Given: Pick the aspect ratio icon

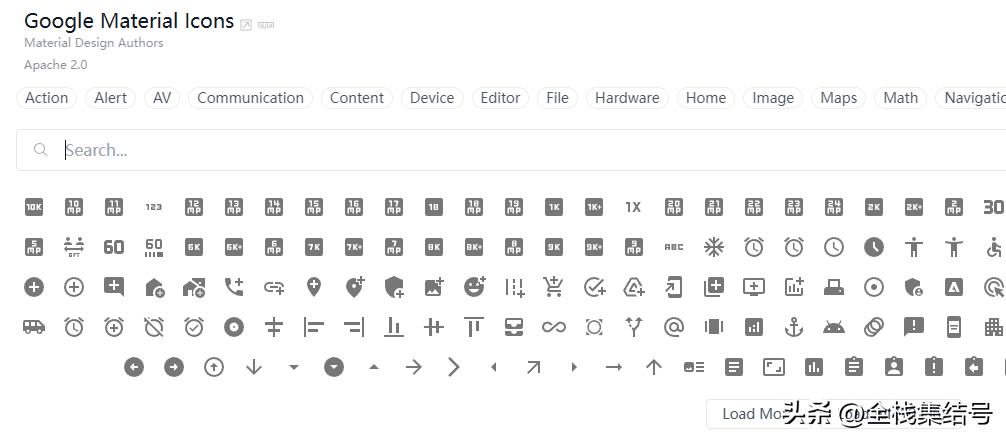Looking at the screenshot, I should coord(774,367).
